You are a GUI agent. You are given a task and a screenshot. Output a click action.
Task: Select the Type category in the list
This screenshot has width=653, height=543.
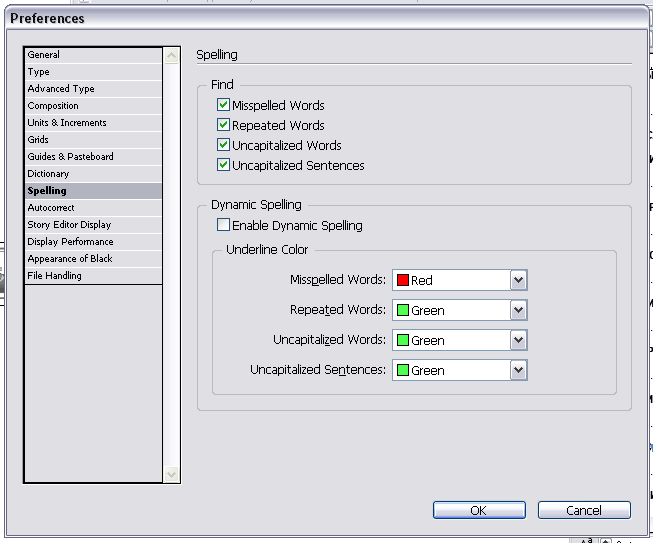(93, 72)
